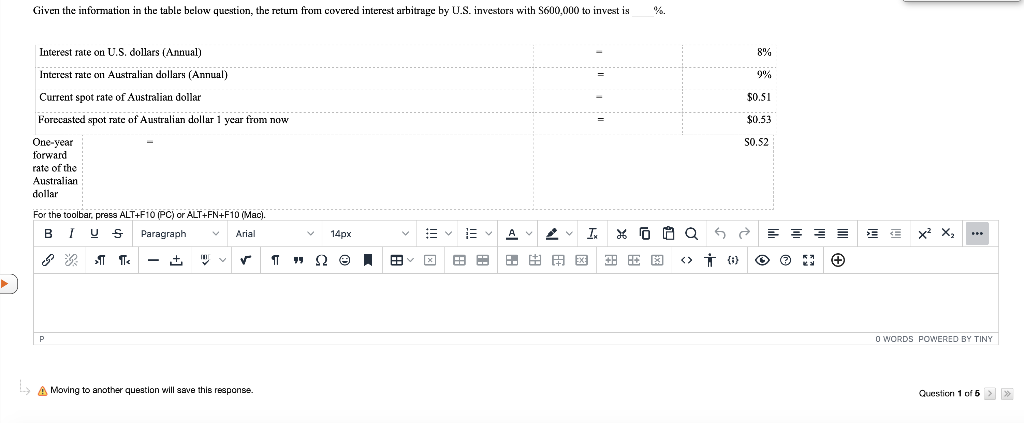
Task: Open the special characters Omega picker
Action: tap(321, 260)
